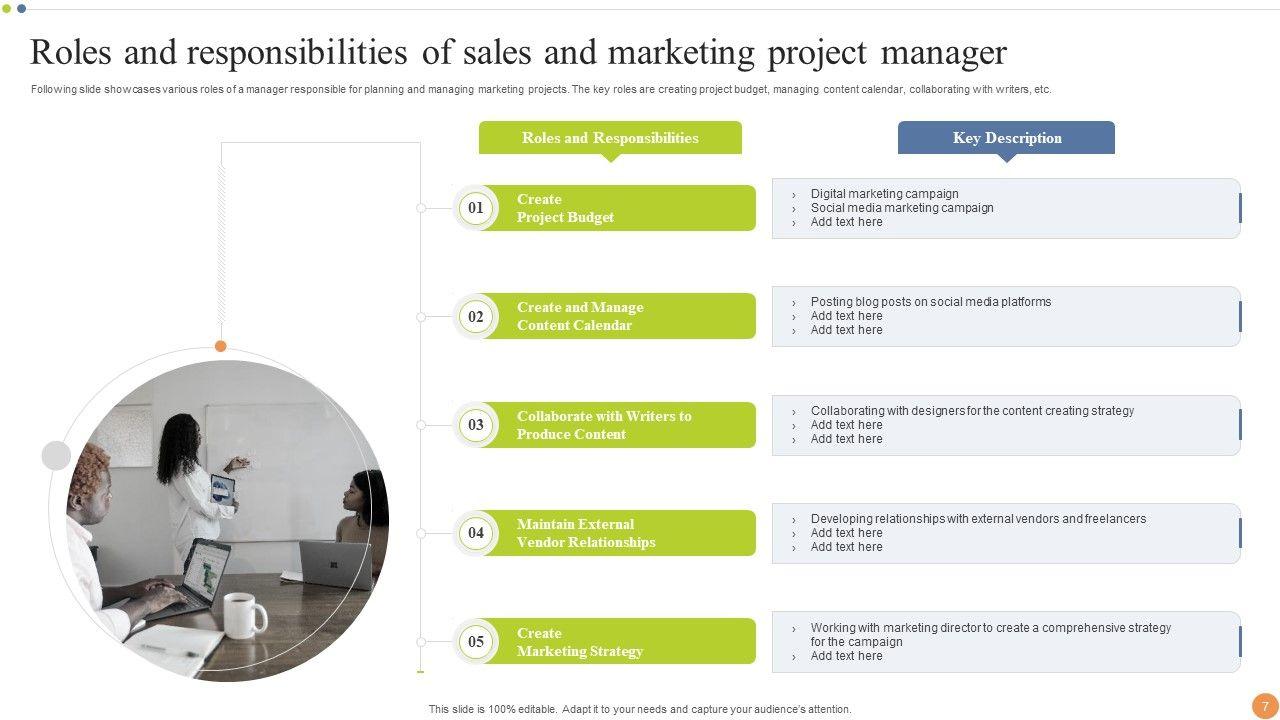Image resolution: width=1280 pixels, height=720 pixels.
Task: Click the orange dot on the circle outline
Action: [x=221, y=346]
